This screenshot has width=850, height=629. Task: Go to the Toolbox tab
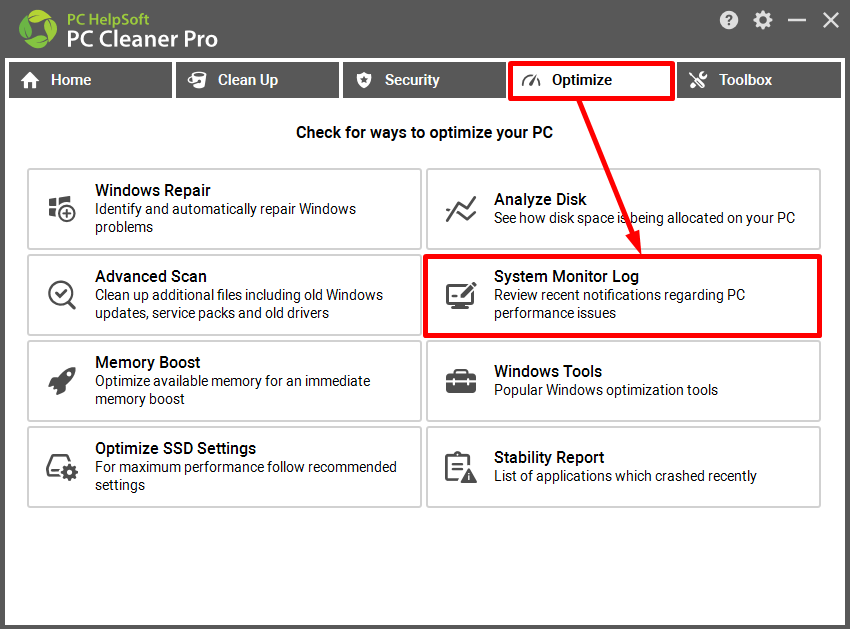(x=759, y=80)
